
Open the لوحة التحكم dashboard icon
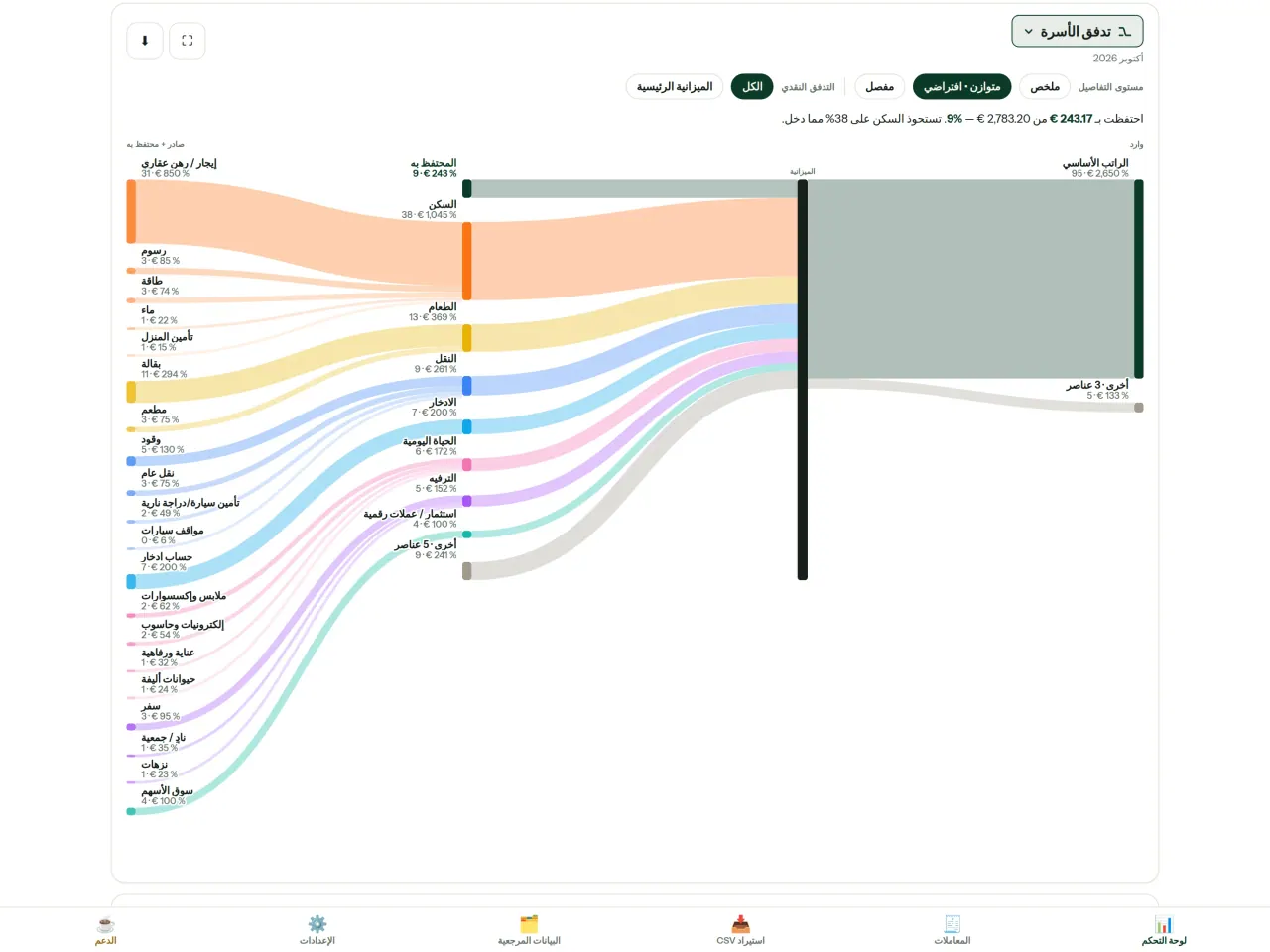point(1164,924)
